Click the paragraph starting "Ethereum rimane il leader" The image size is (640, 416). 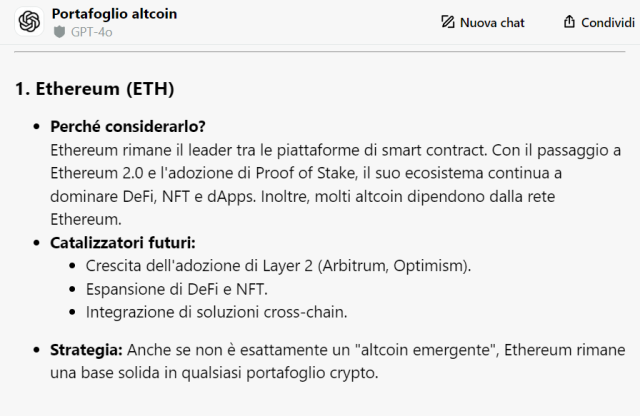(x=336, y=185)
